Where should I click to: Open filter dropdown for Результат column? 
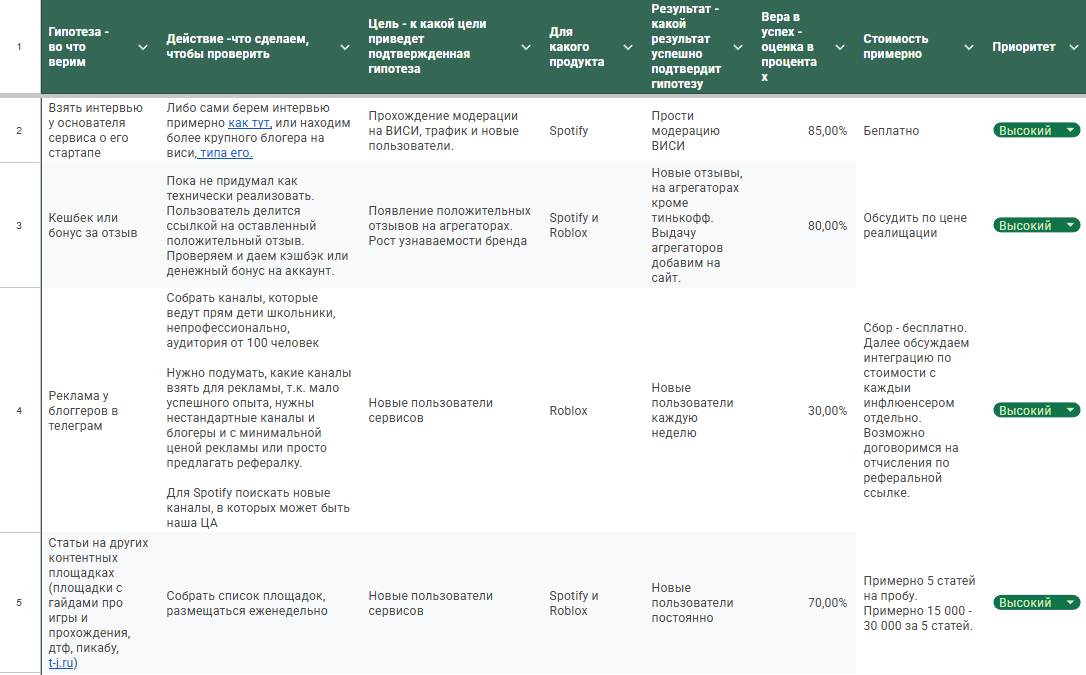click(x=738, y=47)
